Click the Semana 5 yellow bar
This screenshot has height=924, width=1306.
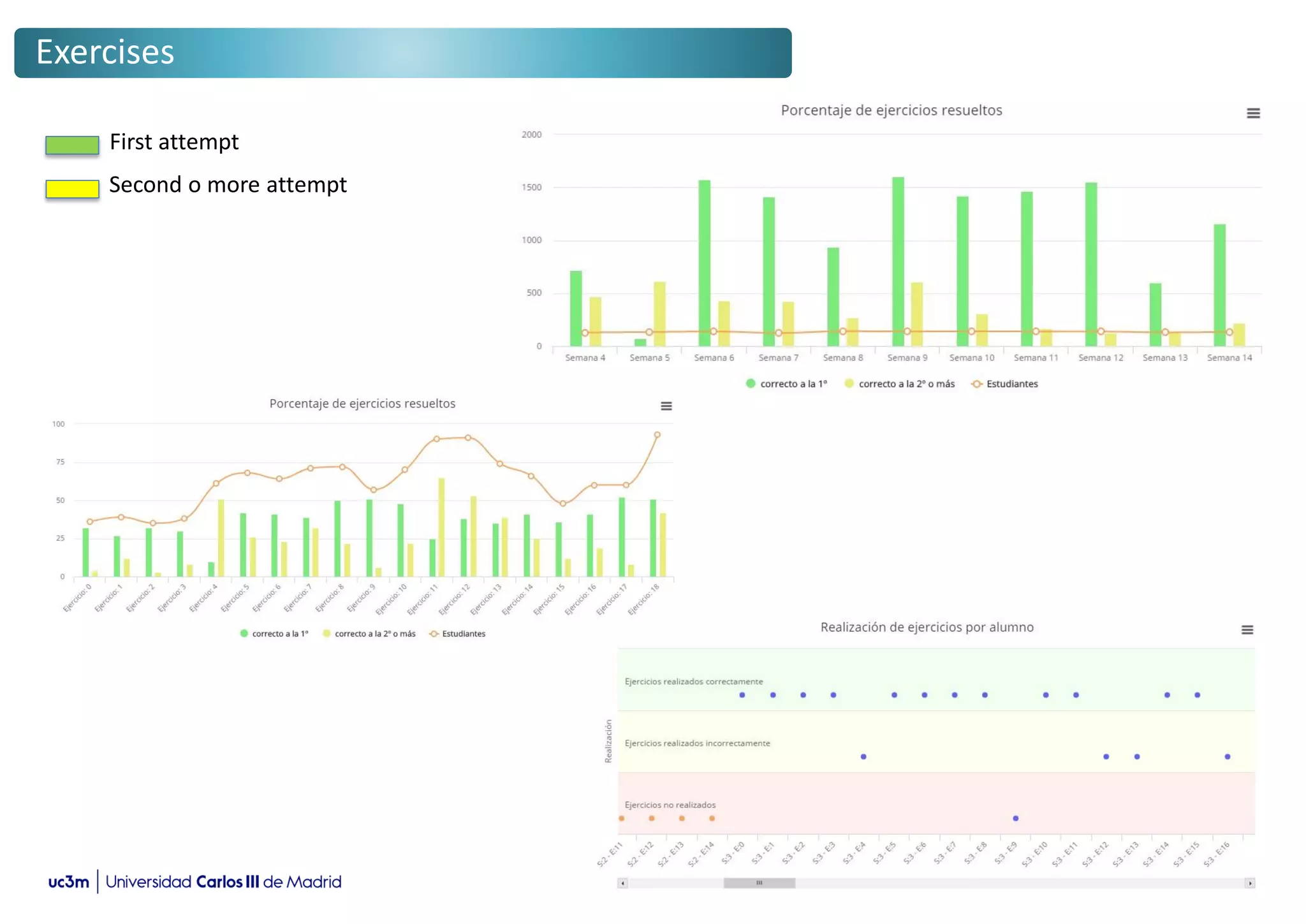pyautogui.click(x=659, y=306)
